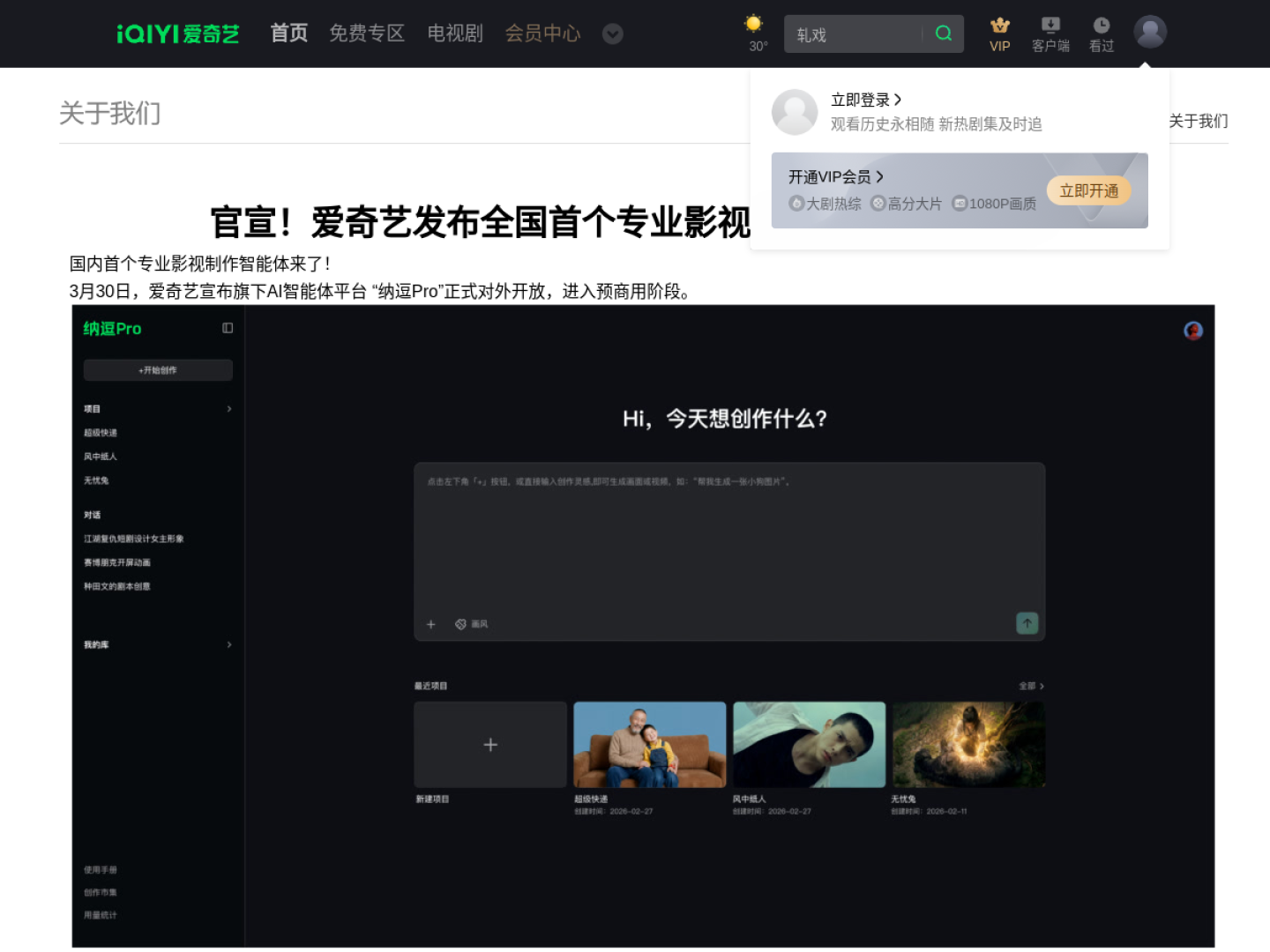Click the 最近项目 label
The height and width of the screenshot is (952, 1270).
(x=431, y=686)
